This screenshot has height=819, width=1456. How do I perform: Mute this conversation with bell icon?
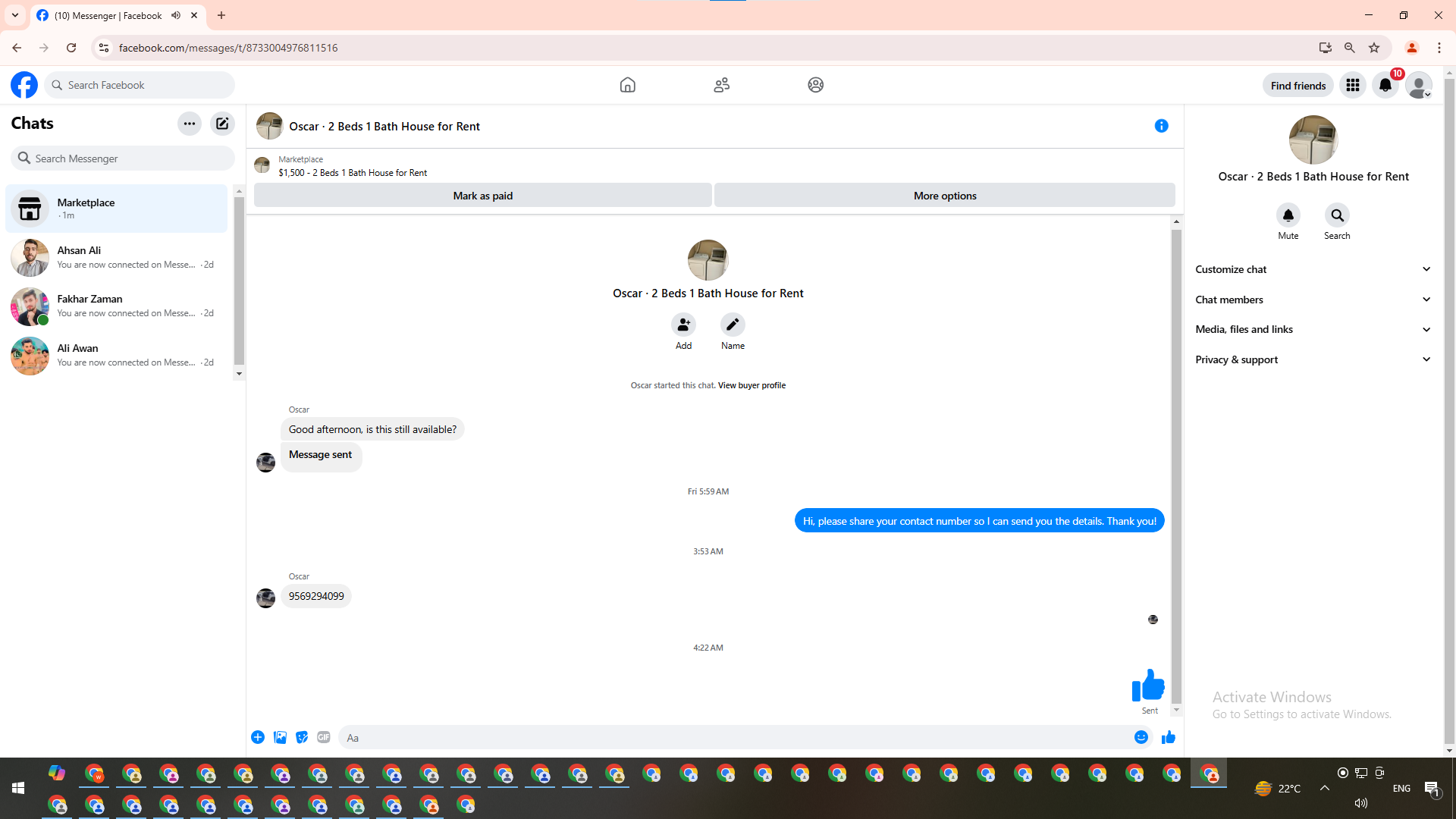pos(1288,215)
